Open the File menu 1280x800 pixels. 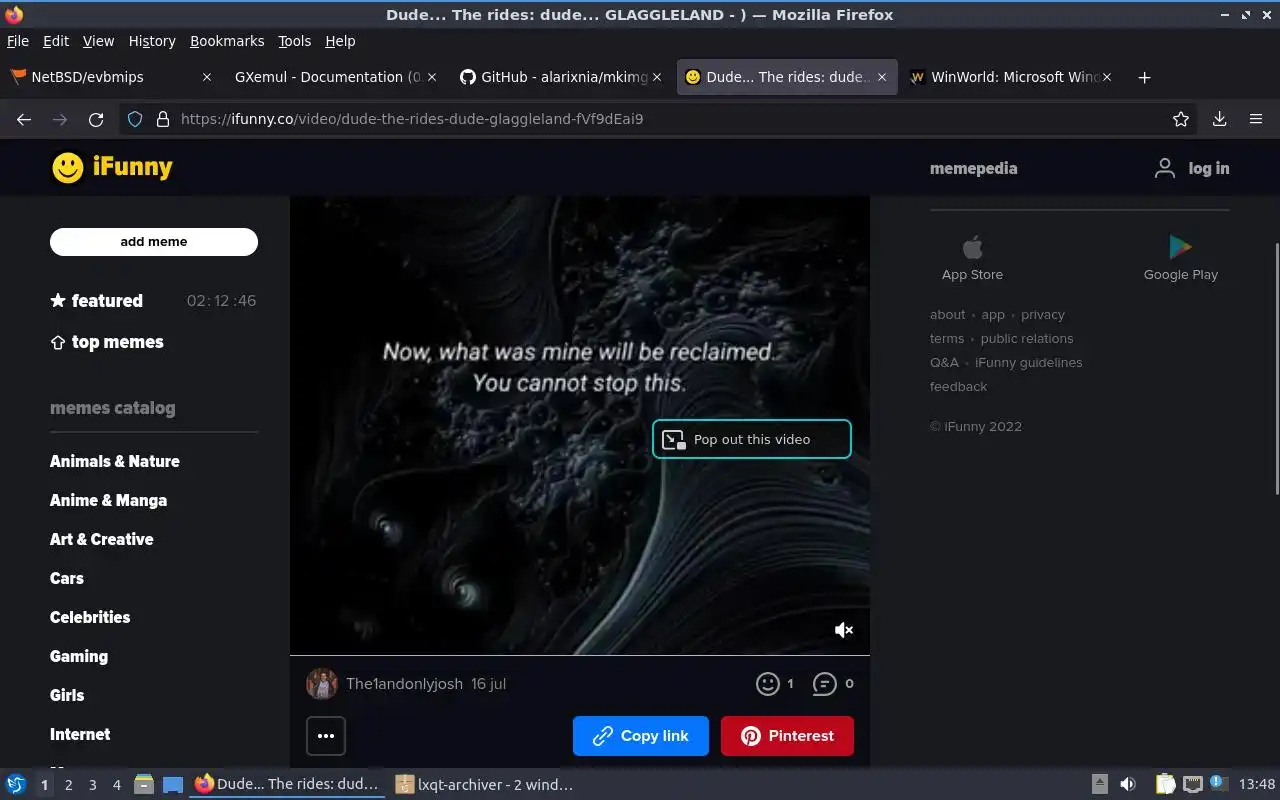click(18, 41)
